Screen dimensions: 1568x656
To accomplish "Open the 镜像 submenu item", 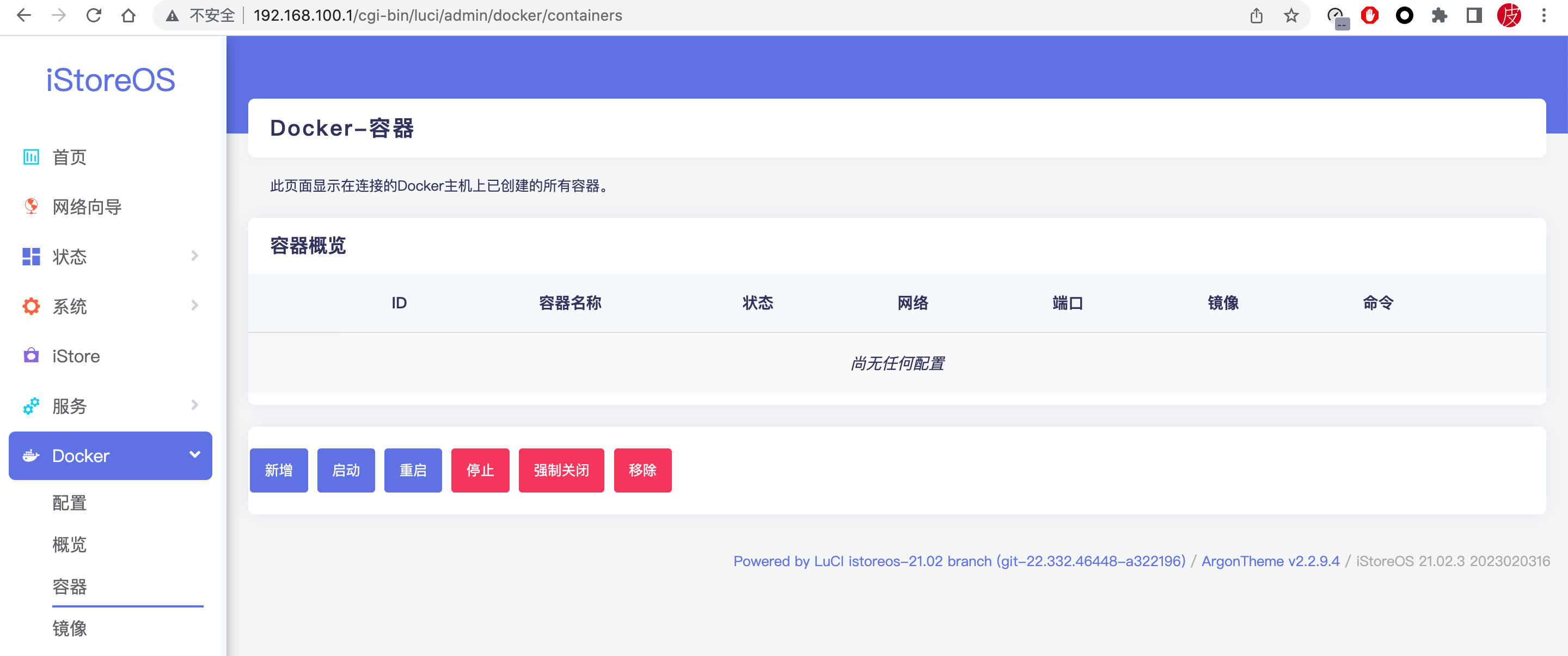I will pos(69,629).
